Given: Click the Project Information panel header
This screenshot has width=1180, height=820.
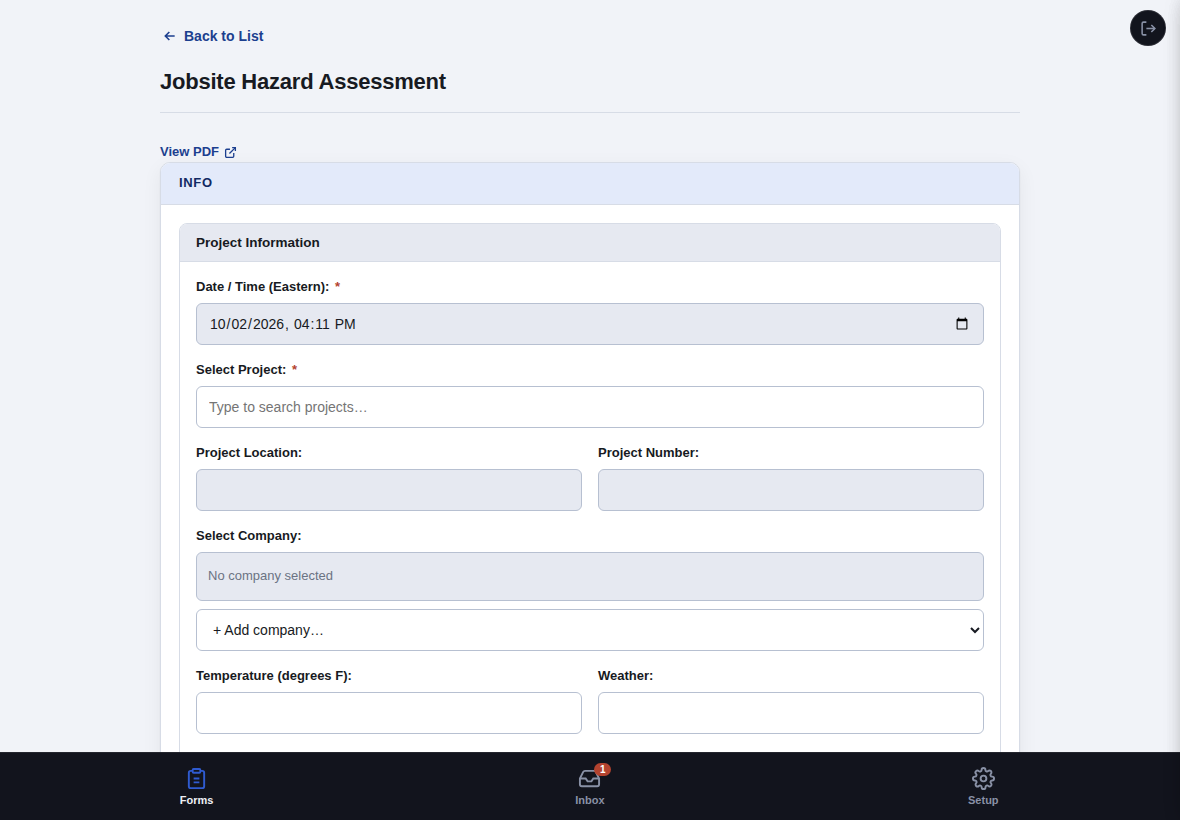Looking at the screenshot, I should (589, 243).
